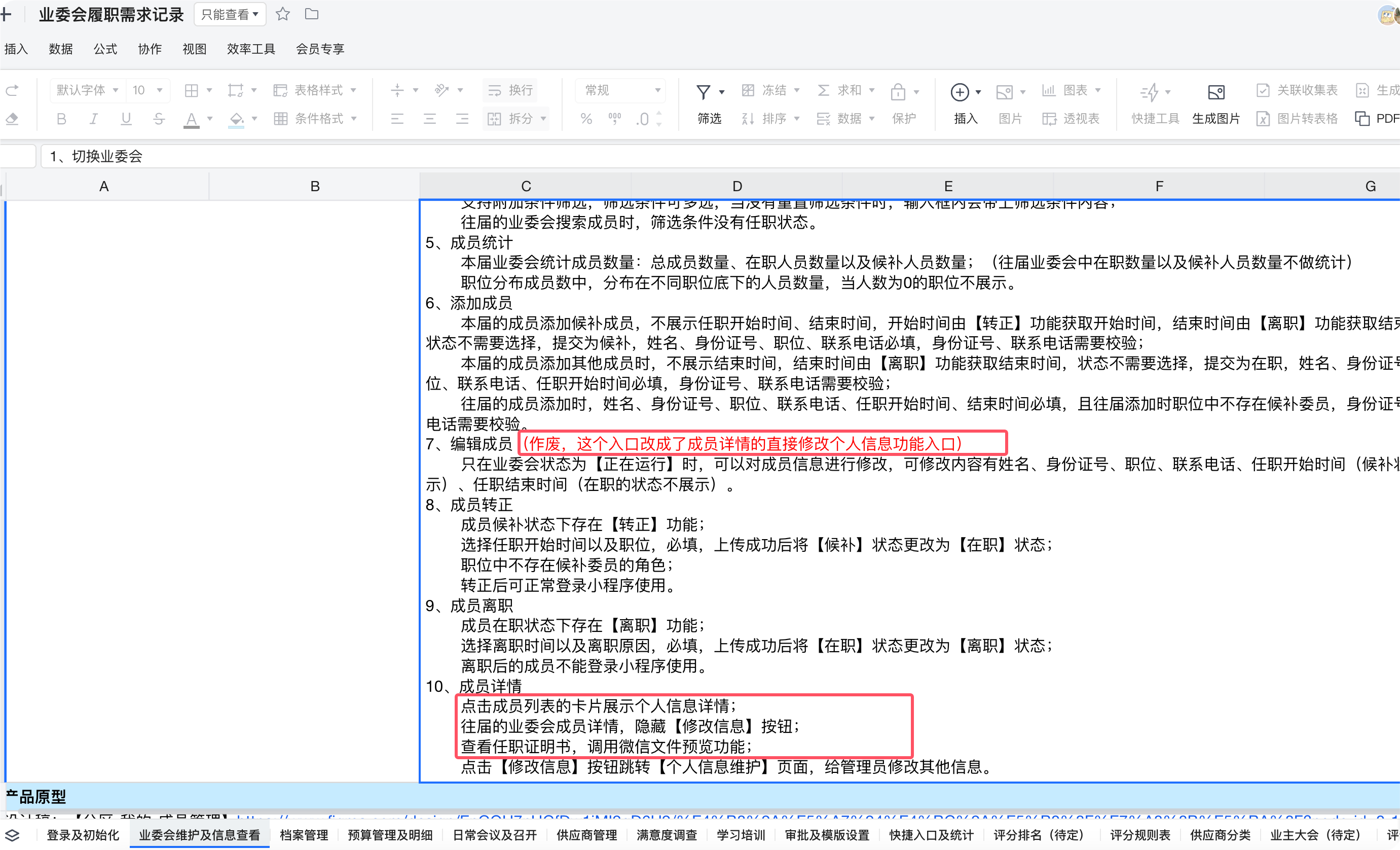Toggle strikethrough formatting

(159, 118)
